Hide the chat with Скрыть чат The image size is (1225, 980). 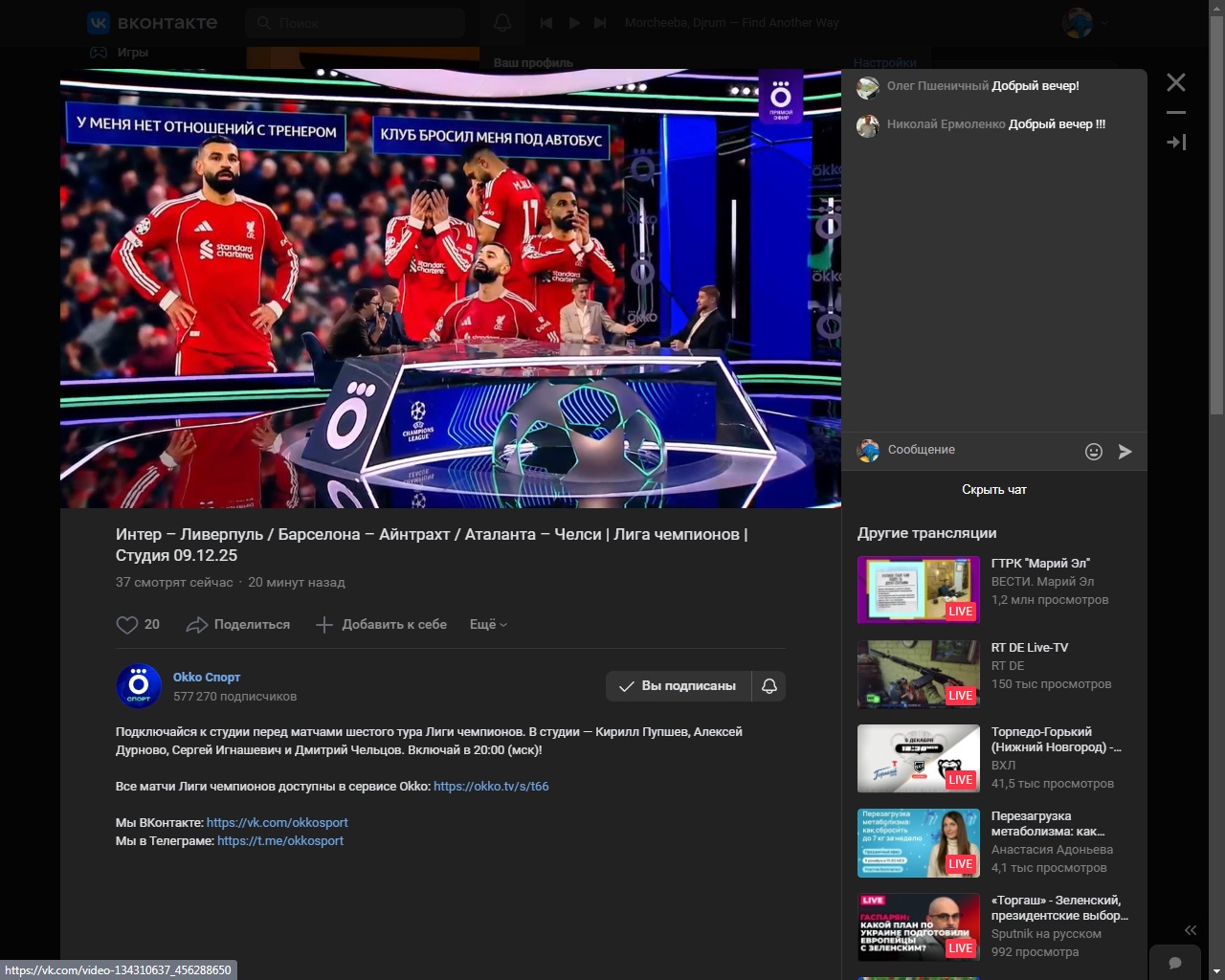(994, 490)
